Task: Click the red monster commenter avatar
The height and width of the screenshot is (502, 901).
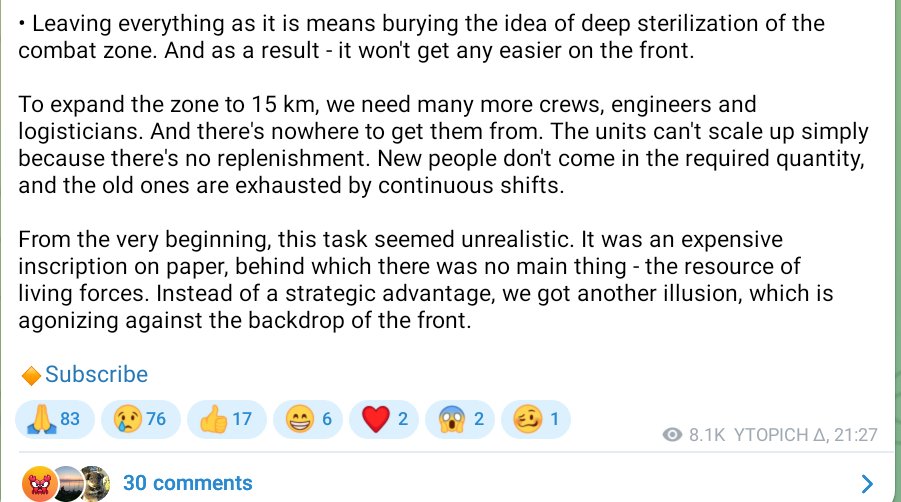Action: tap(38, 483)
